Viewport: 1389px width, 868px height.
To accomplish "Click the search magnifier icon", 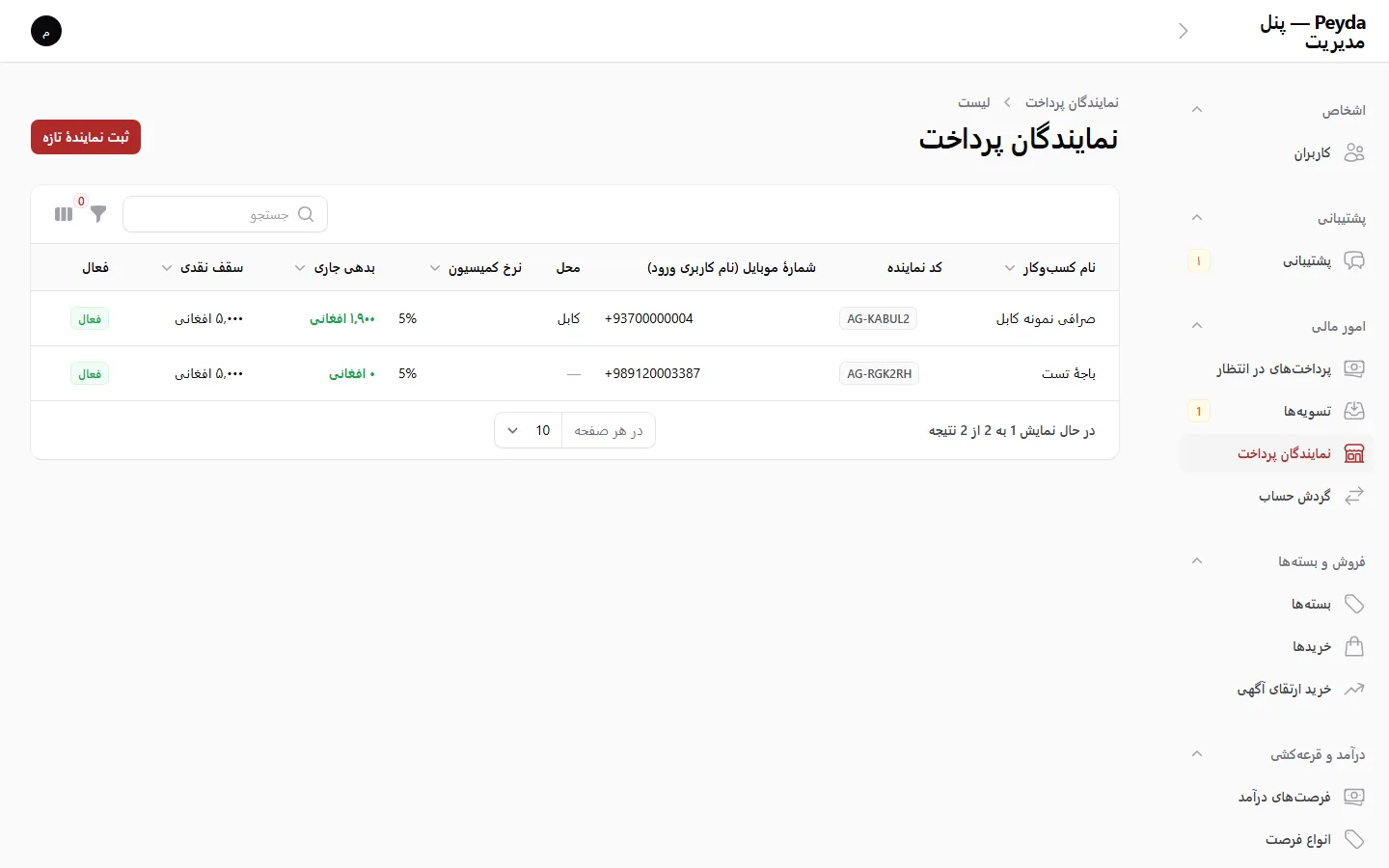I will [306, 214].
